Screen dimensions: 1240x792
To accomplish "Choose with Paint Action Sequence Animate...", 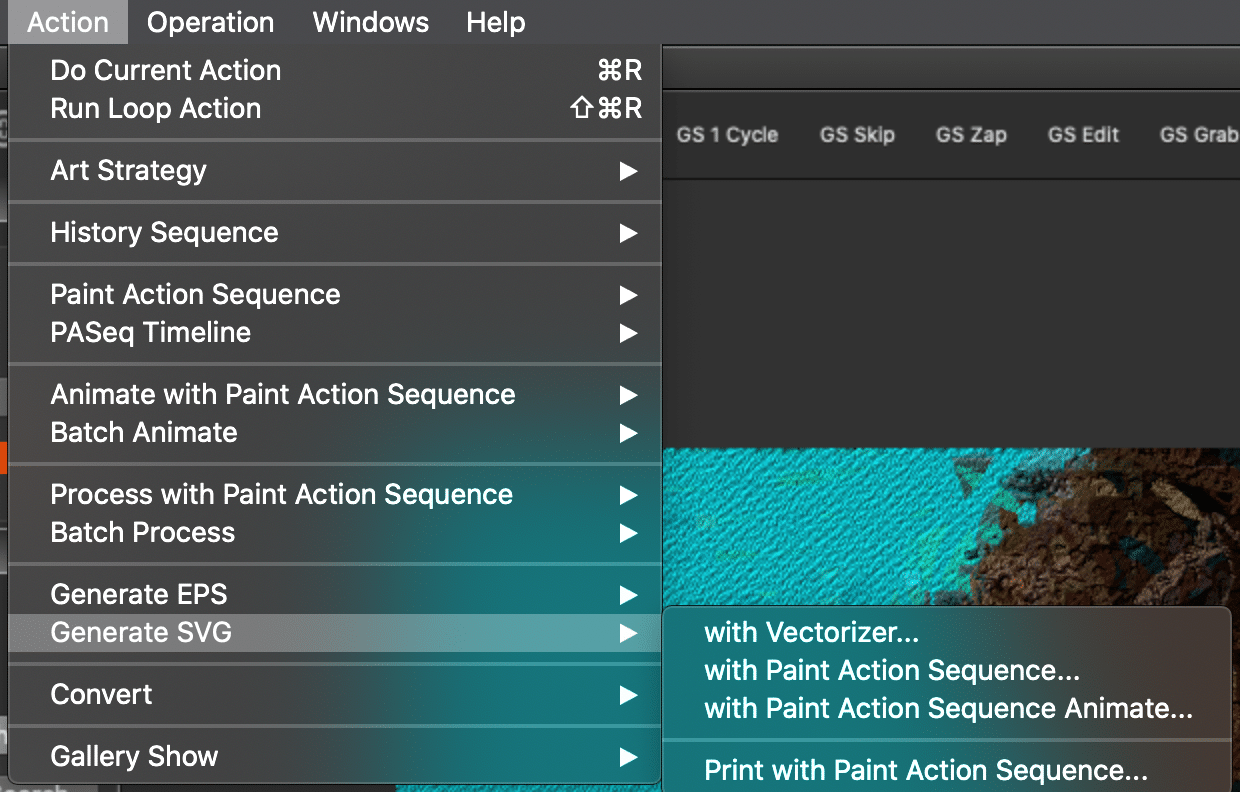I will point(946,709).
